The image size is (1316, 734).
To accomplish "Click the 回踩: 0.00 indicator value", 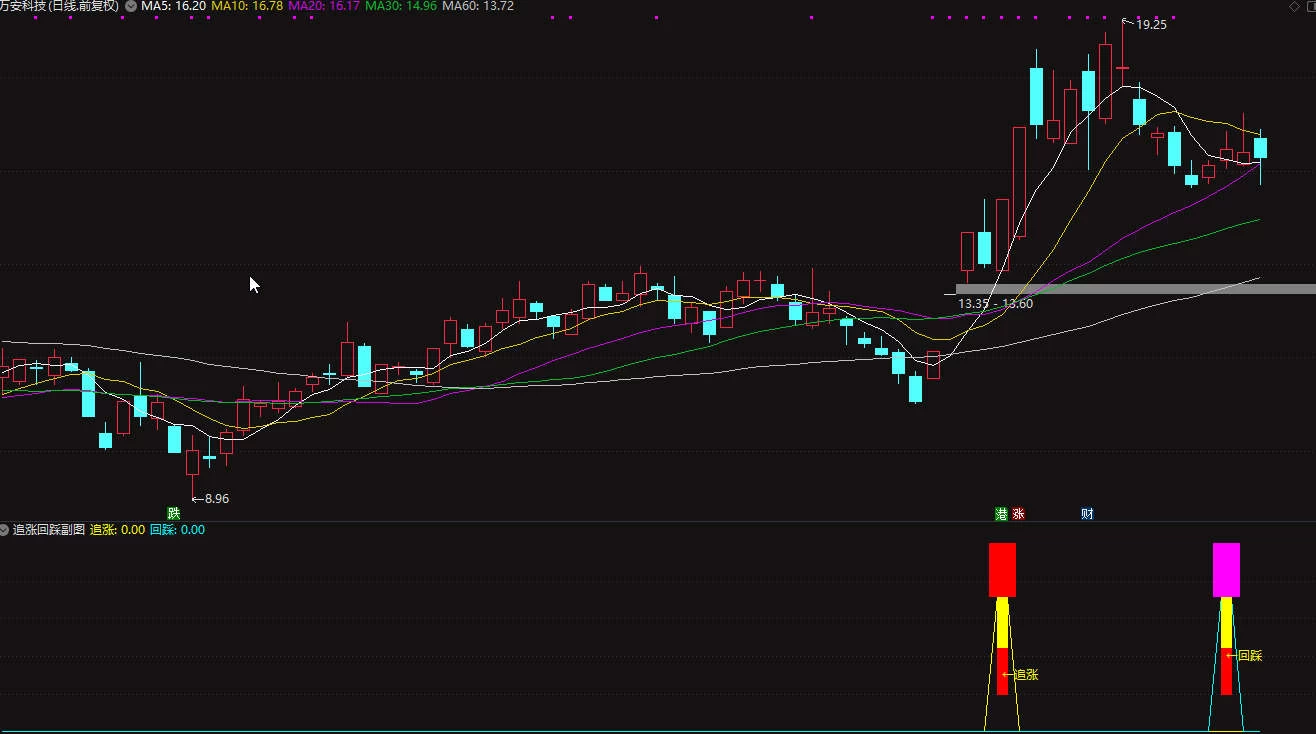I will coord(177,530).
